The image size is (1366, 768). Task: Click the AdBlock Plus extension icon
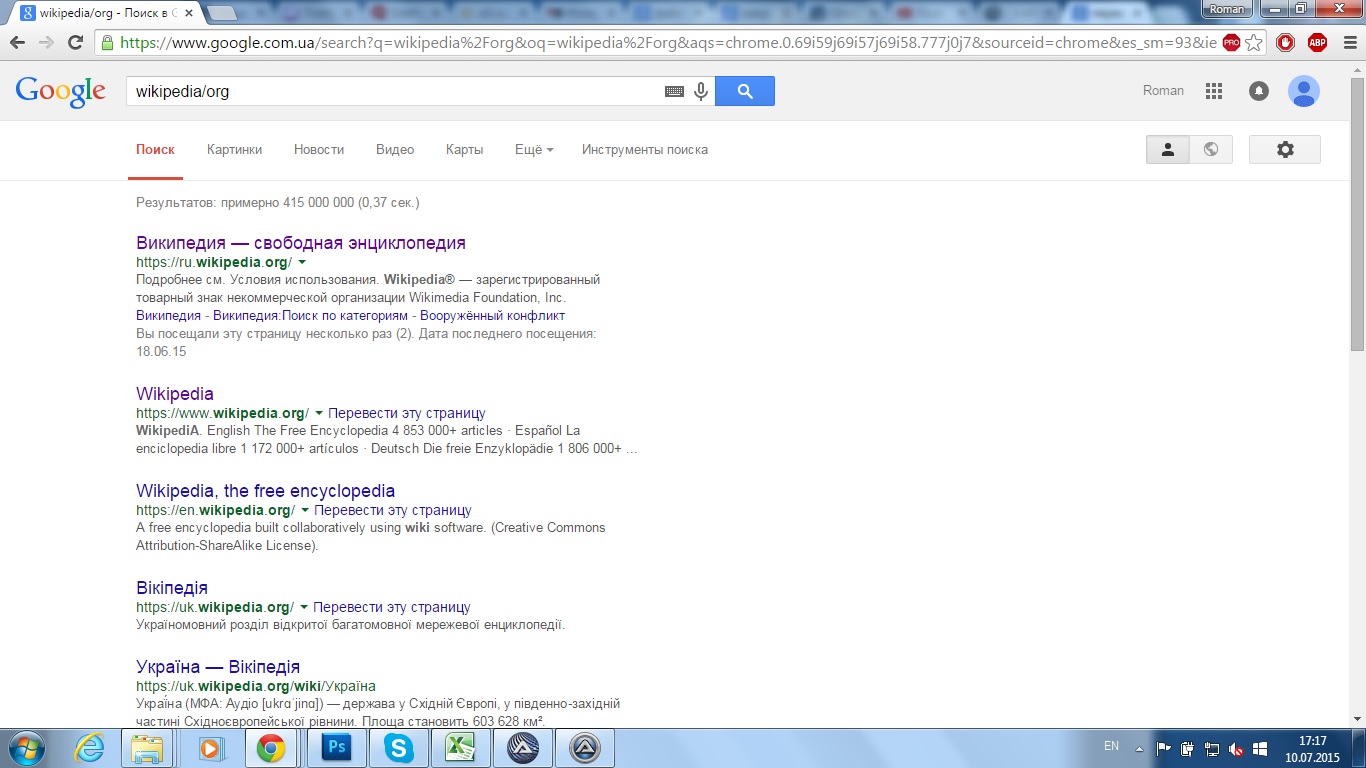click(x=1317, y=43)
